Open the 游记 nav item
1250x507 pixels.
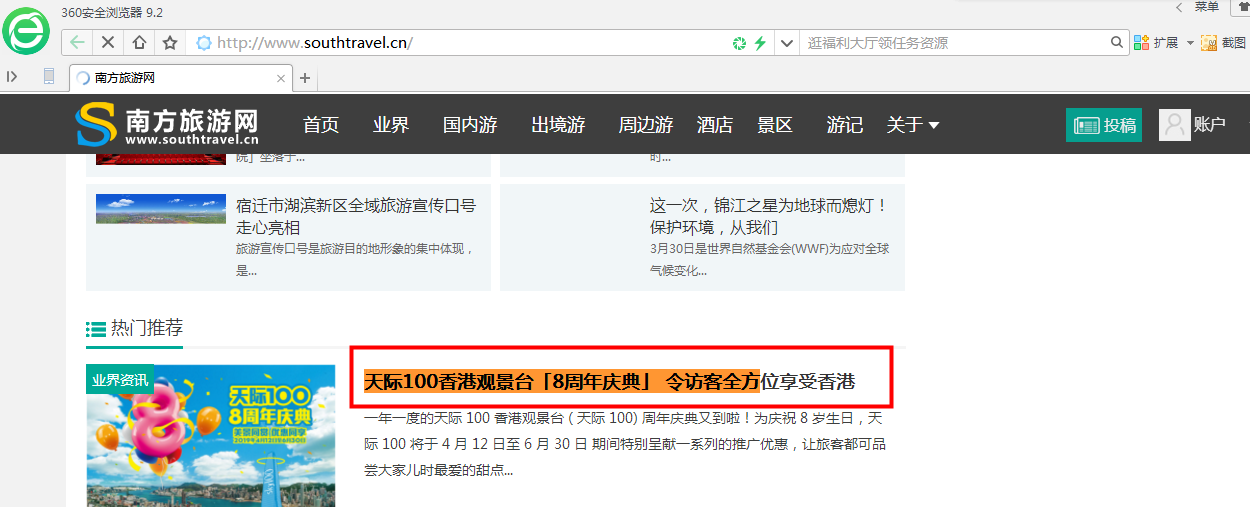click(845, 125)
